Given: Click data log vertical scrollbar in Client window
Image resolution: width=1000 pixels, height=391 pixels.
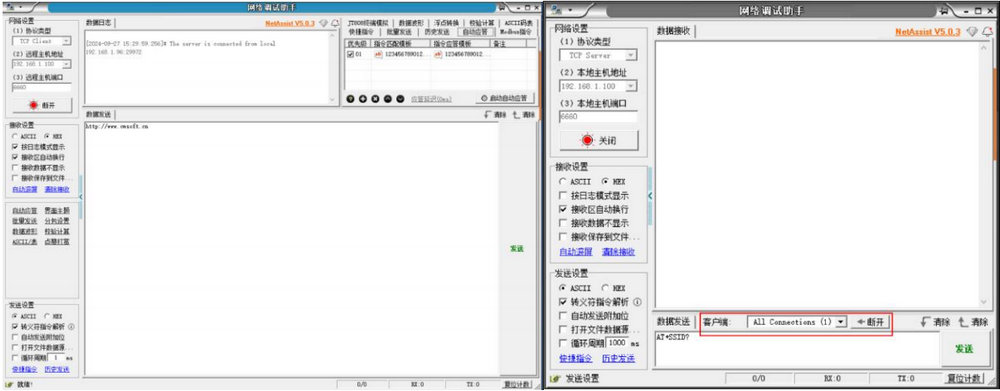Looking at the screenshot, I should coord(332,67).
